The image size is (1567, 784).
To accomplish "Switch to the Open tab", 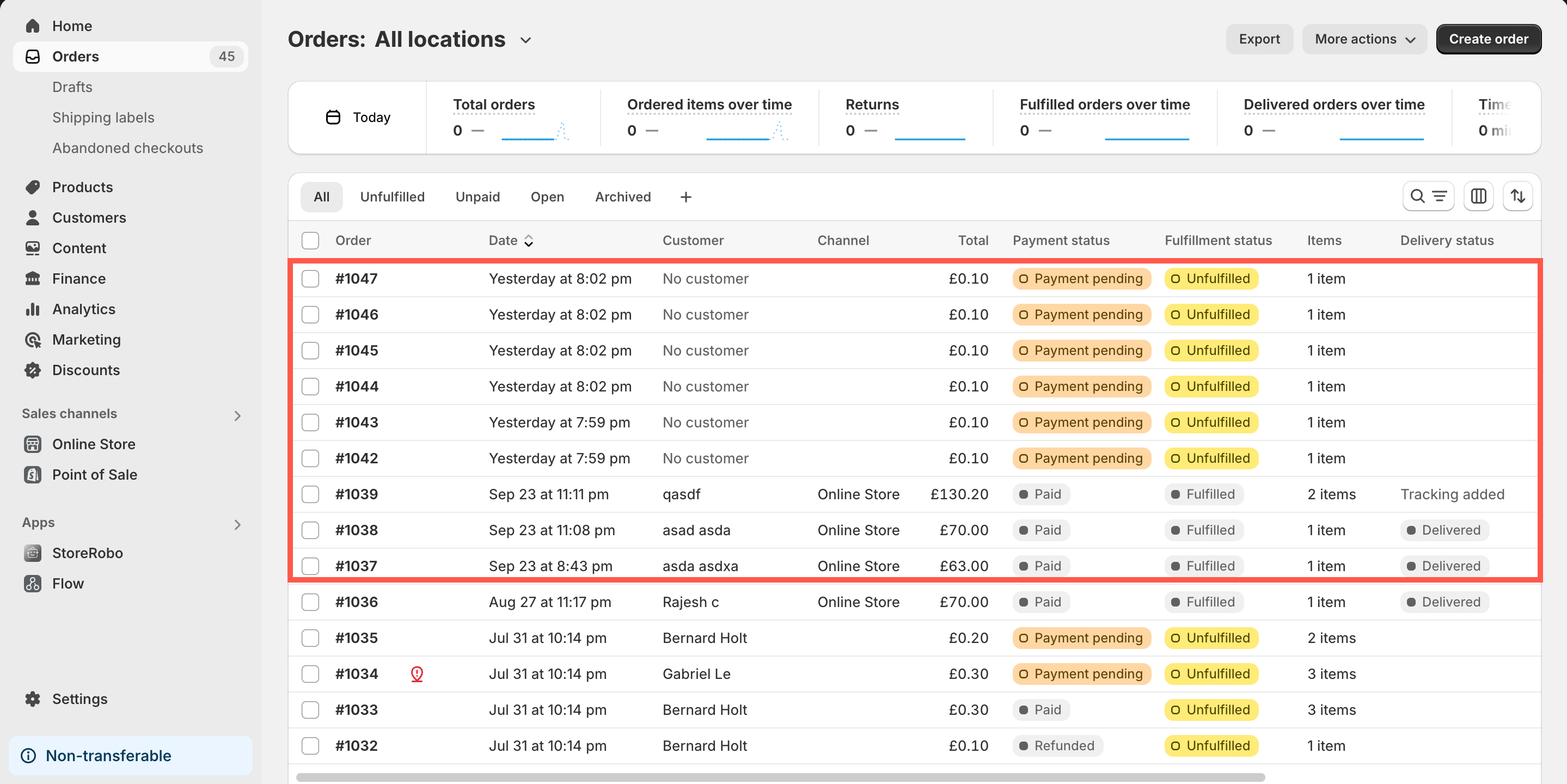I will pyautogui.click(x=547, y=197).
